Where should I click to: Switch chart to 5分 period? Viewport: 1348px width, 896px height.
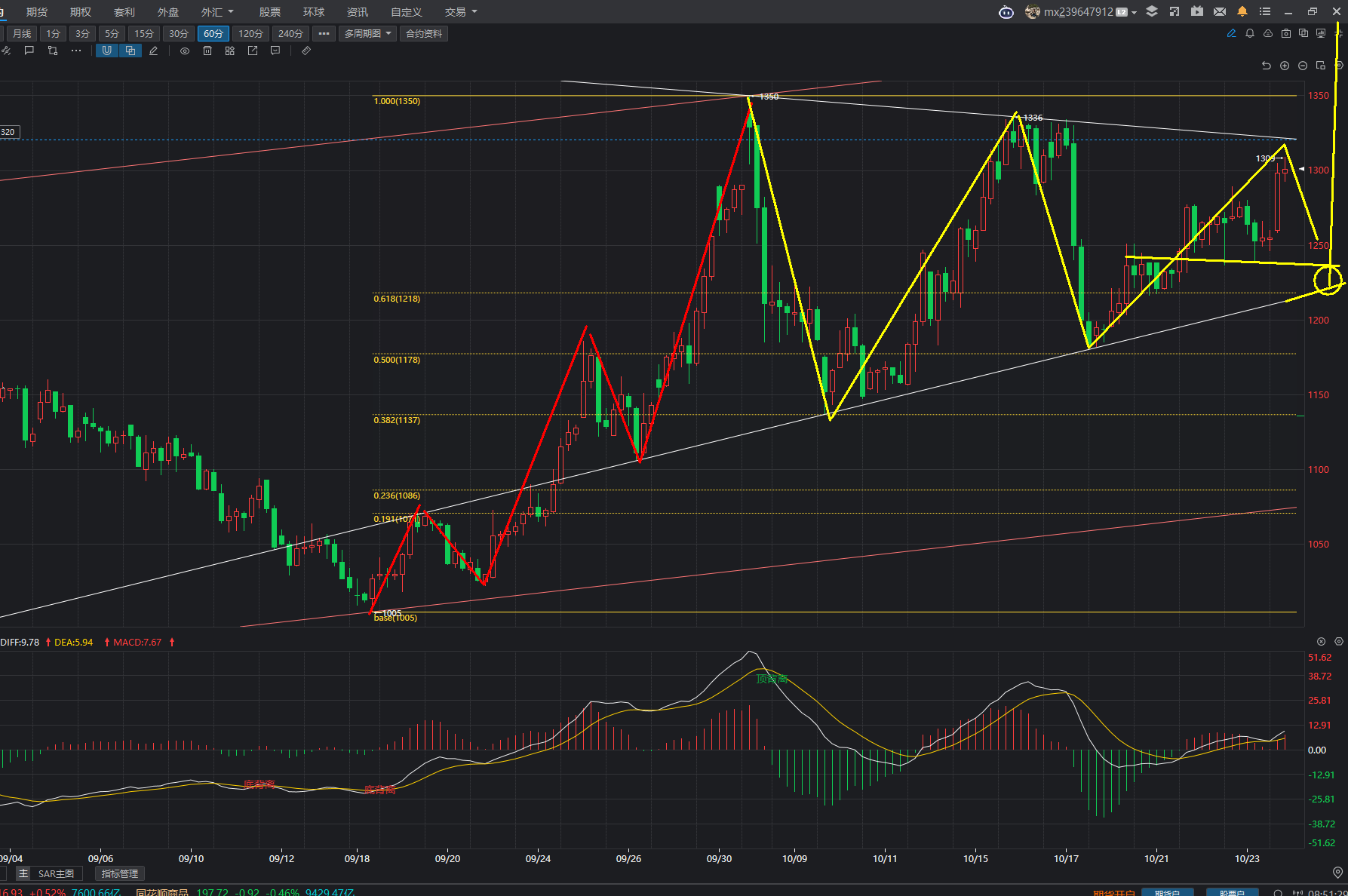[112, 33]
